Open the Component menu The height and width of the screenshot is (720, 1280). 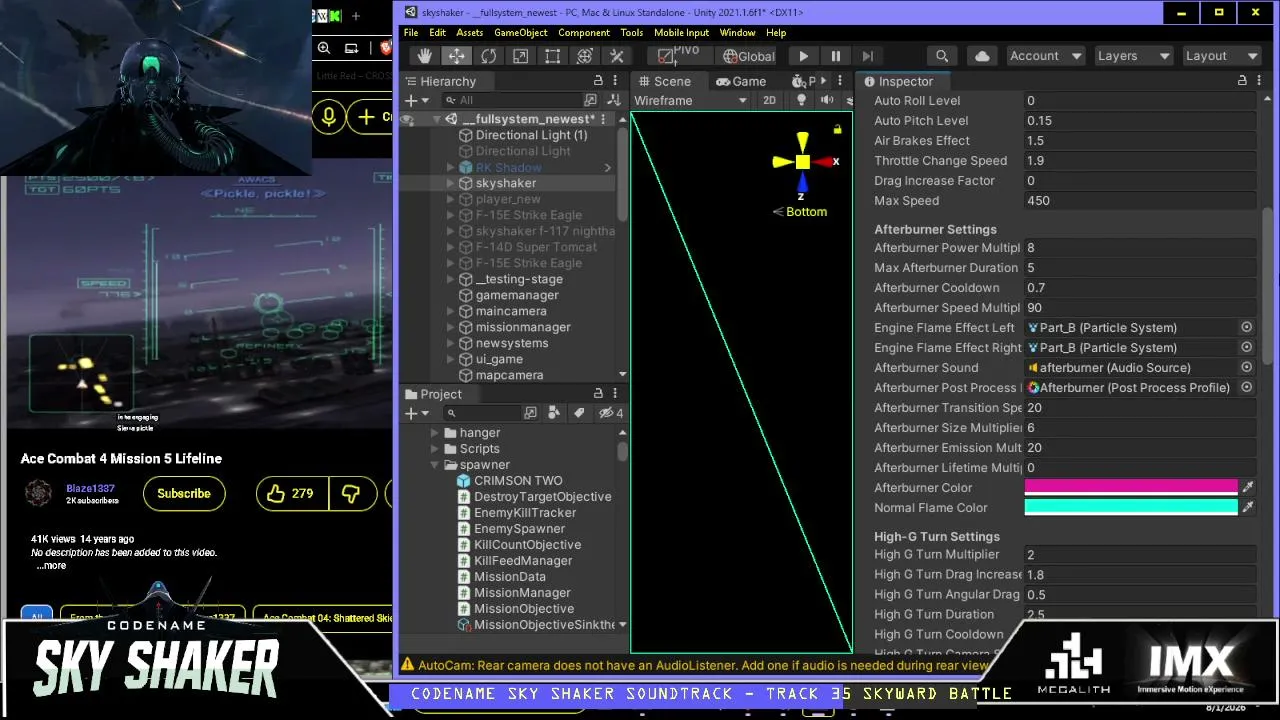[x=584, y=33]
